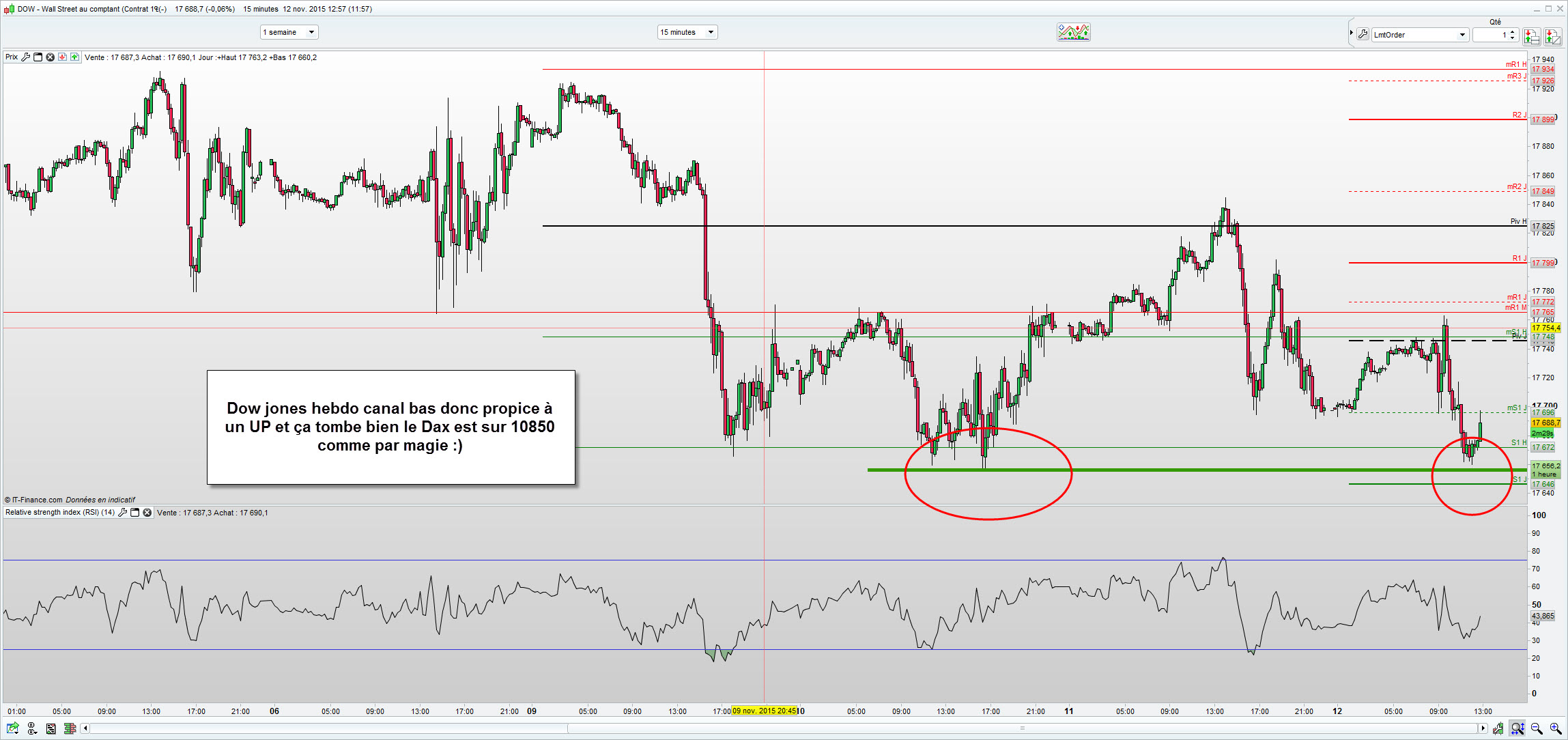Remove the RSI indicator panel via X

point(147,513)
